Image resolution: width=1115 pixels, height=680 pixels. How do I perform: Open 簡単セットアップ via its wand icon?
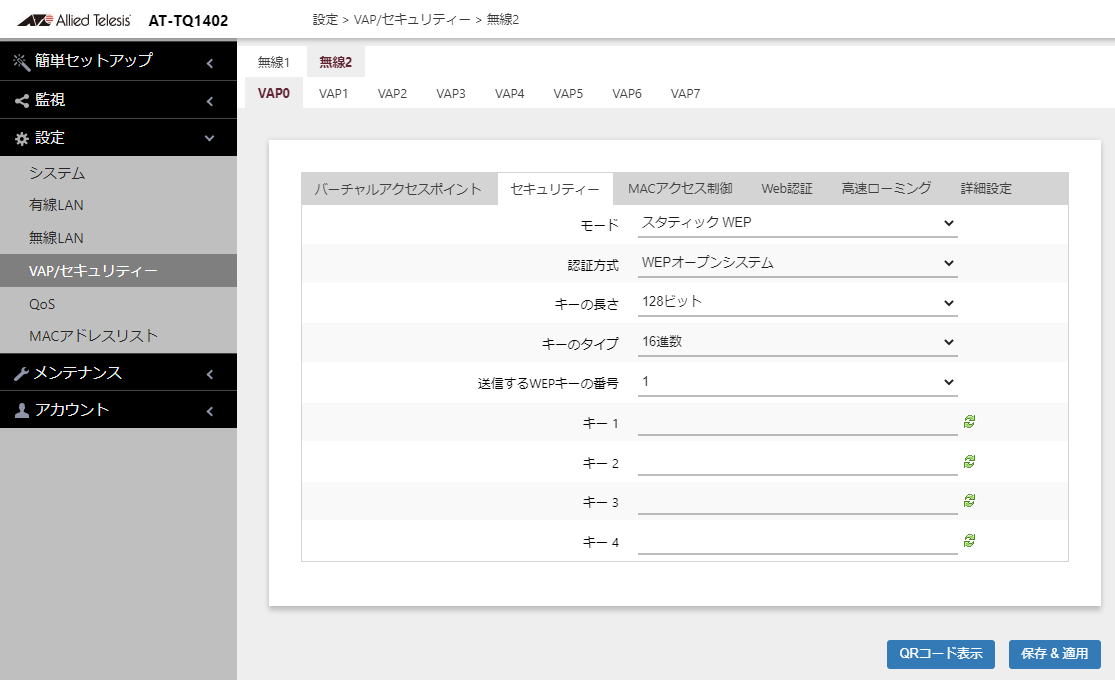(x=21, y=62)
